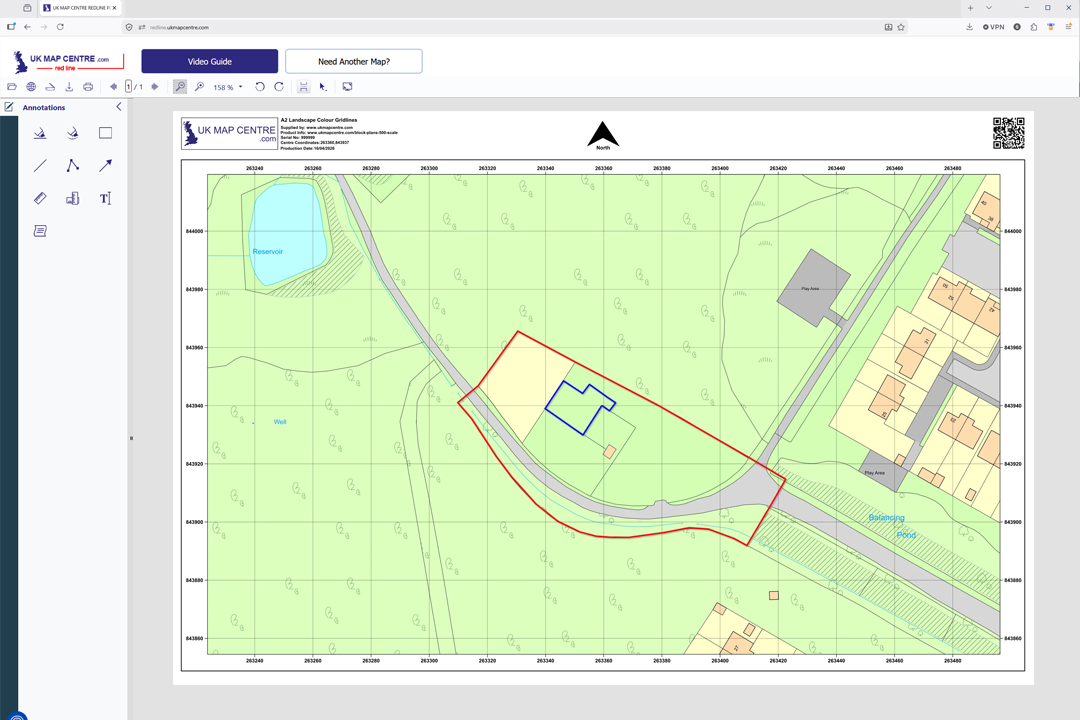This screenshot has height=720, width=1080.
Task: Open the browser tab actions chevron menu
Action: pyautogui.click(x=990, y=7)
